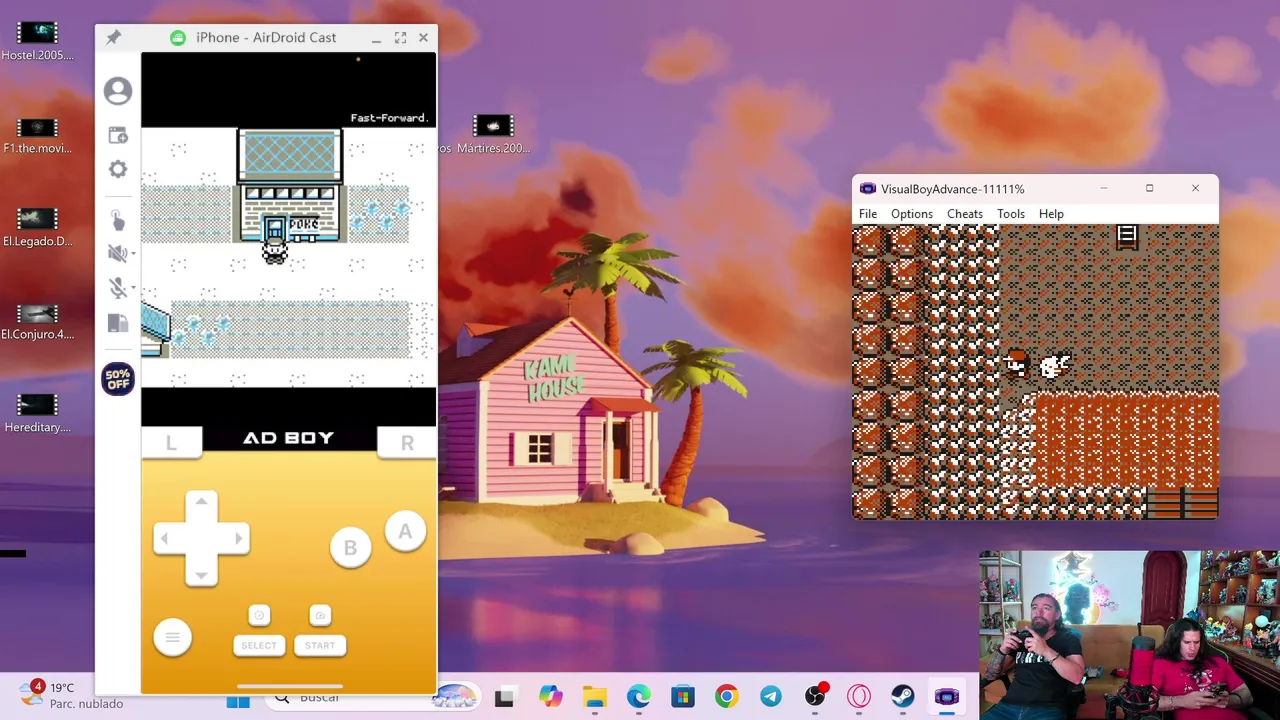The image size is (1280, 720).
Task: Tap the A button on emulator controller
Action: coord(405,531)
